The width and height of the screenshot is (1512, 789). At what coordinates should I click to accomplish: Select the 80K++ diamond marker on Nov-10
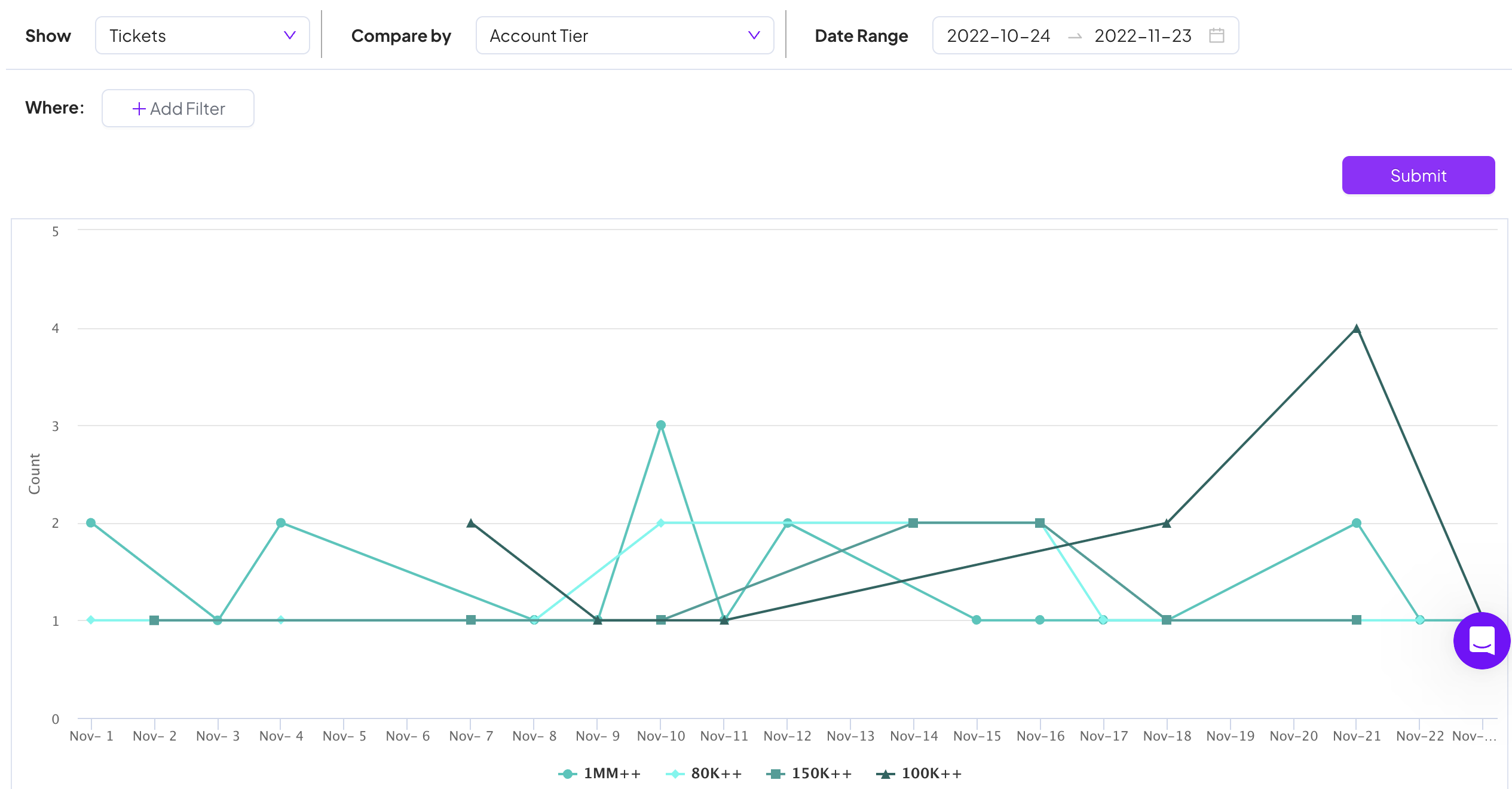[660, 523]
